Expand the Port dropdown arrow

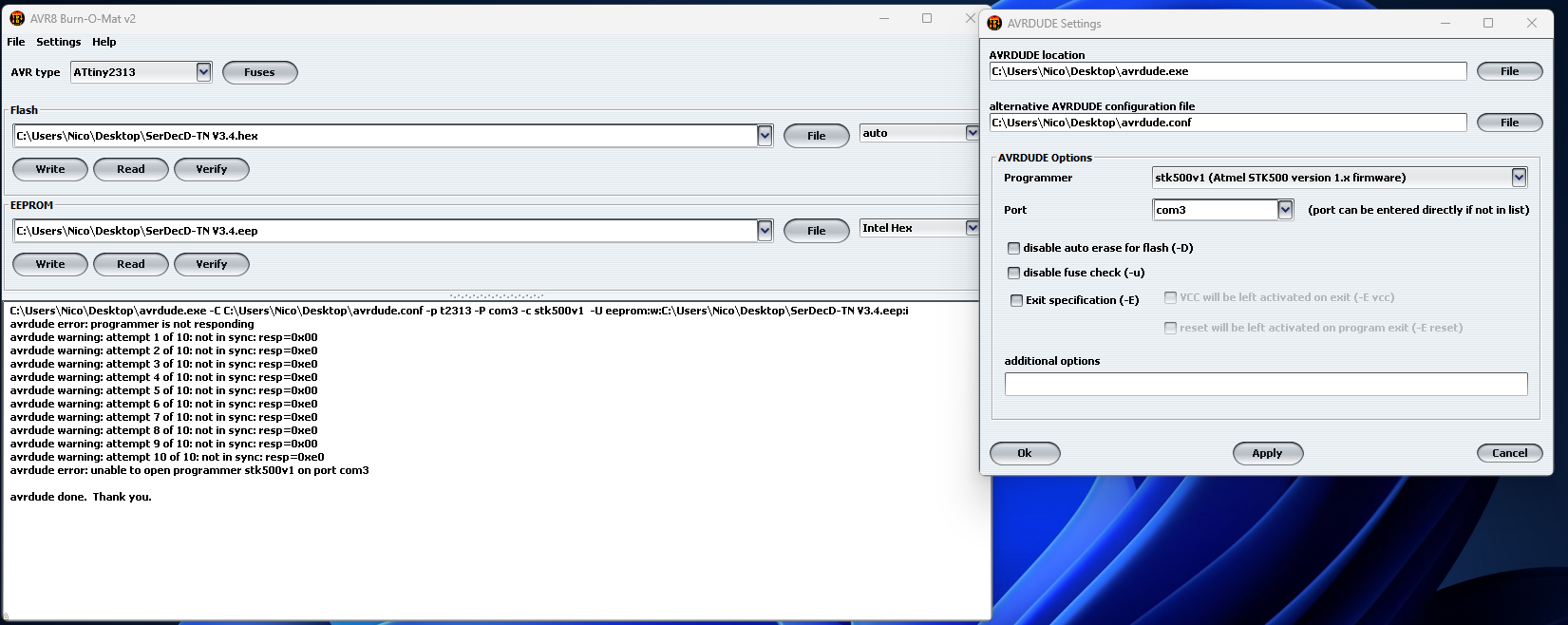1285,210
